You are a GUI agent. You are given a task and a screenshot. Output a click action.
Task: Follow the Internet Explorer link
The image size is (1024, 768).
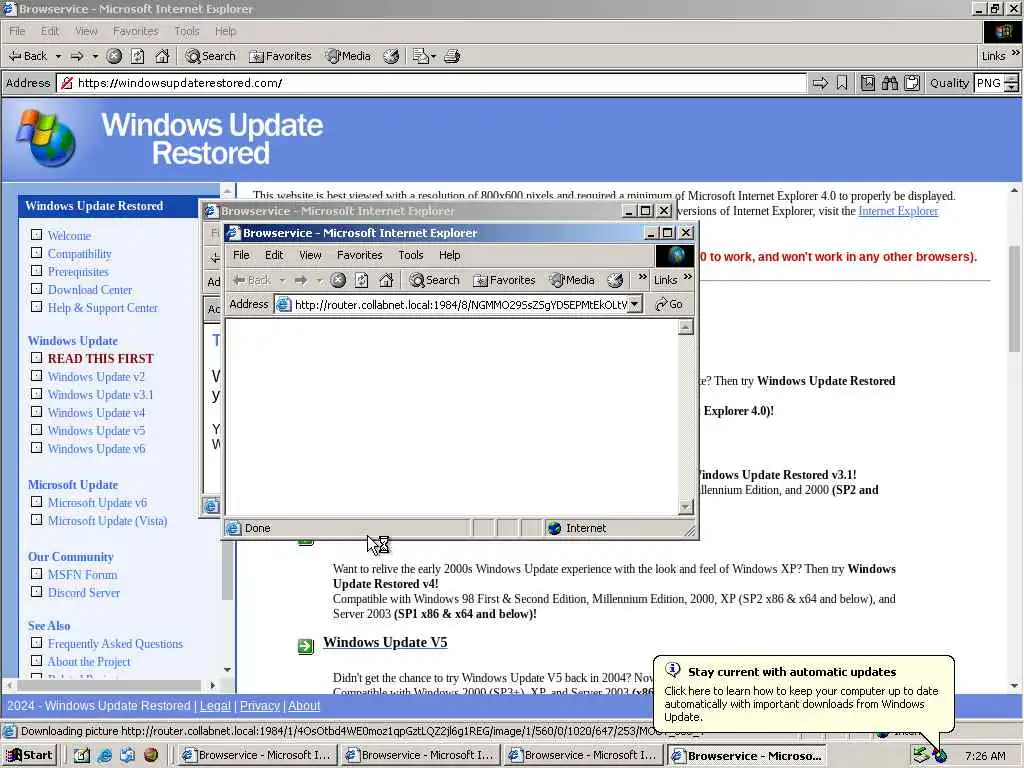[898, 211]
